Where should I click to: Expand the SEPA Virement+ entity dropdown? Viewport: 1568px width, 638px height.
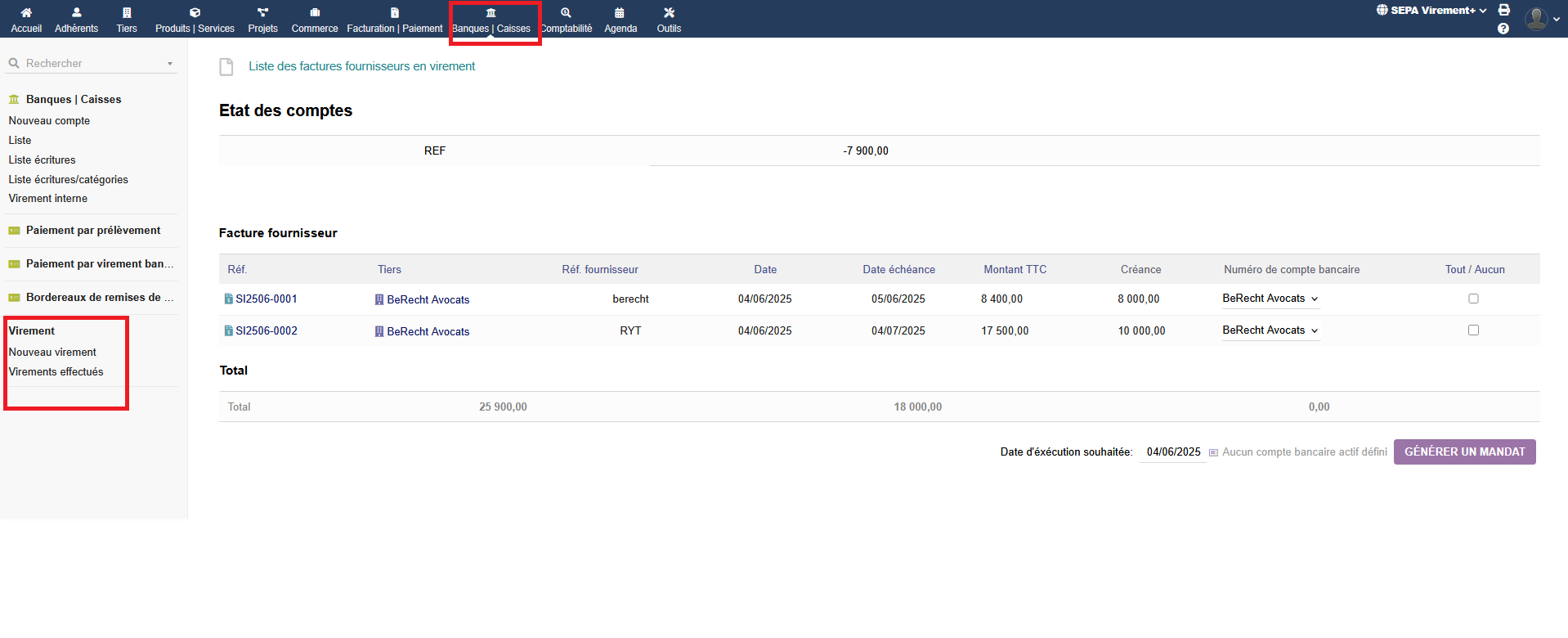coord(1432,11)
